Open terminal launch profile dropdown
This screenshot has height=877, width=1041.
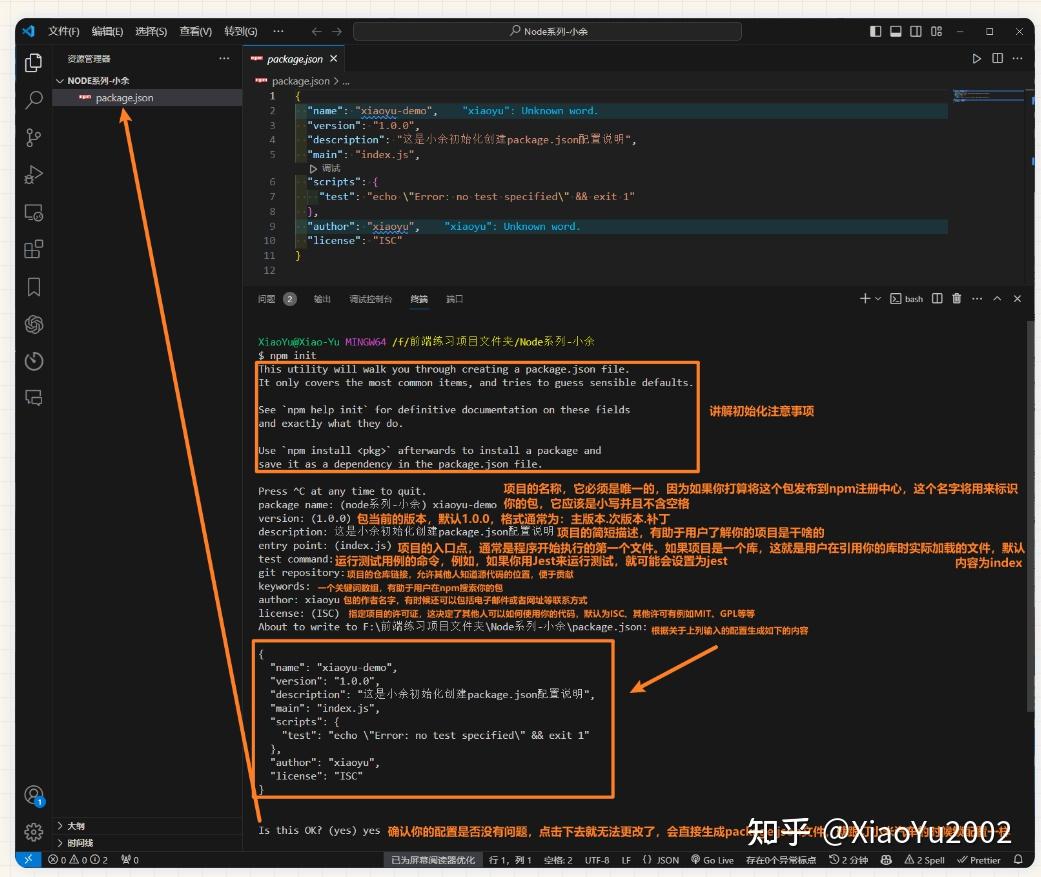(x=878, y=299)
